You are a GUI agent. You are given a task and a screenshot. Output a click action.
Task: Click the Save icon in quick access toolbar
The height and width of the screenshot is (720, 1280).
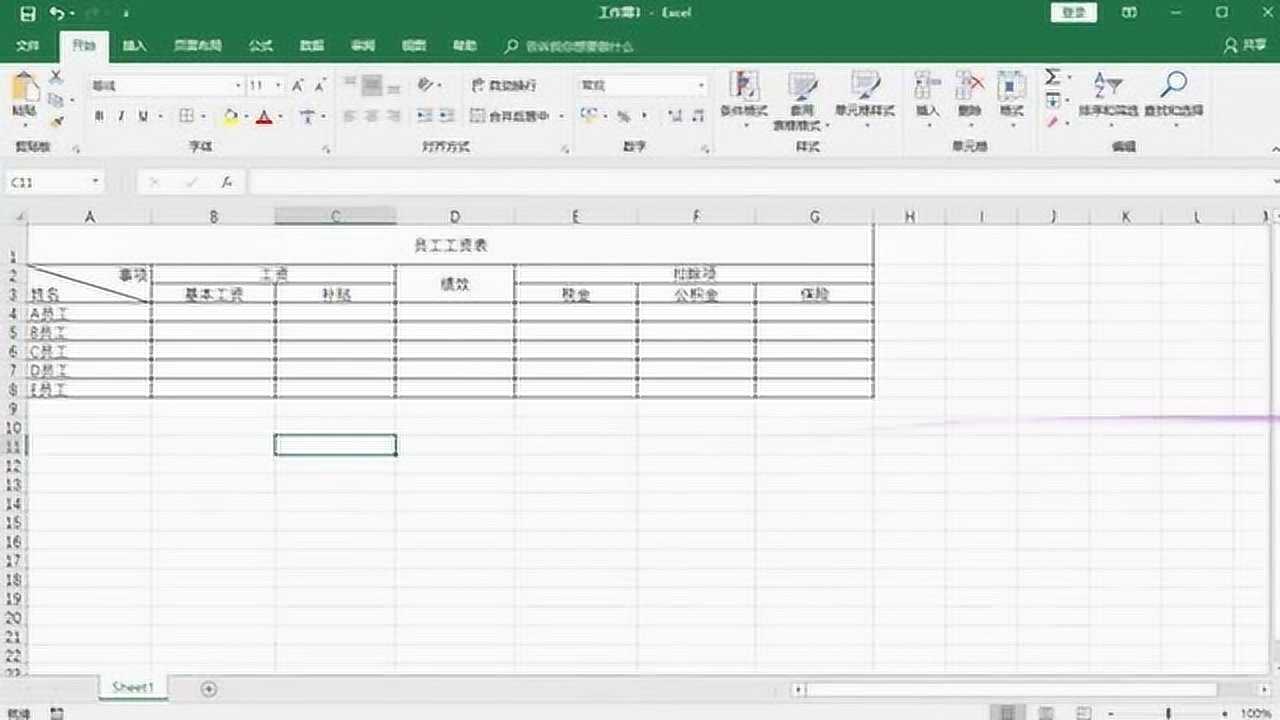click(x=28, y=14)
